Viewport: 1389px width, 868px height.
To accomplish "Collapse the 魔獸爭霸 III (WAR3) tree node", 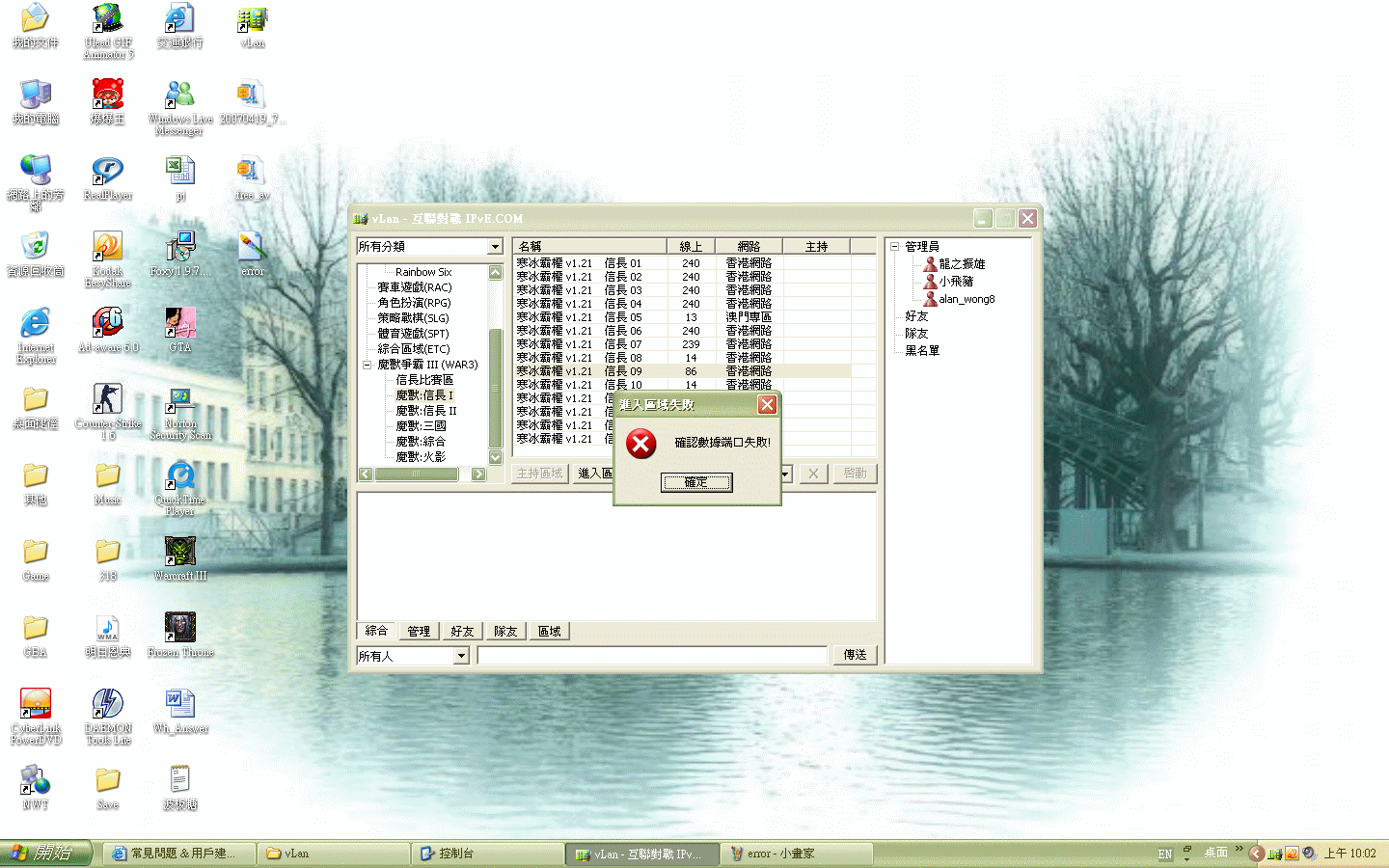I will [x=367, y=365].
